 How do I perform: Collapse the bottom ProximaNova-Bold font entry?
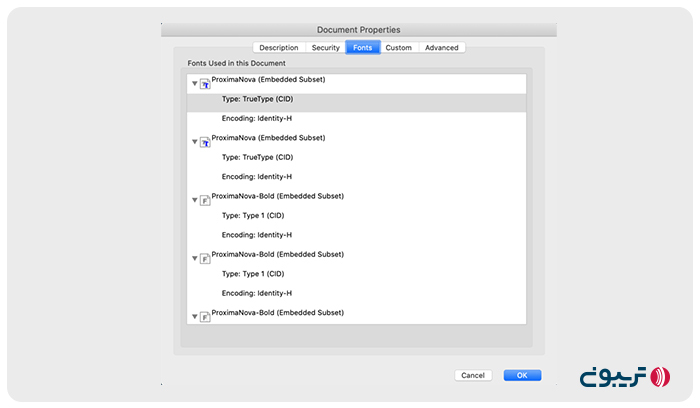coord(195,316)
